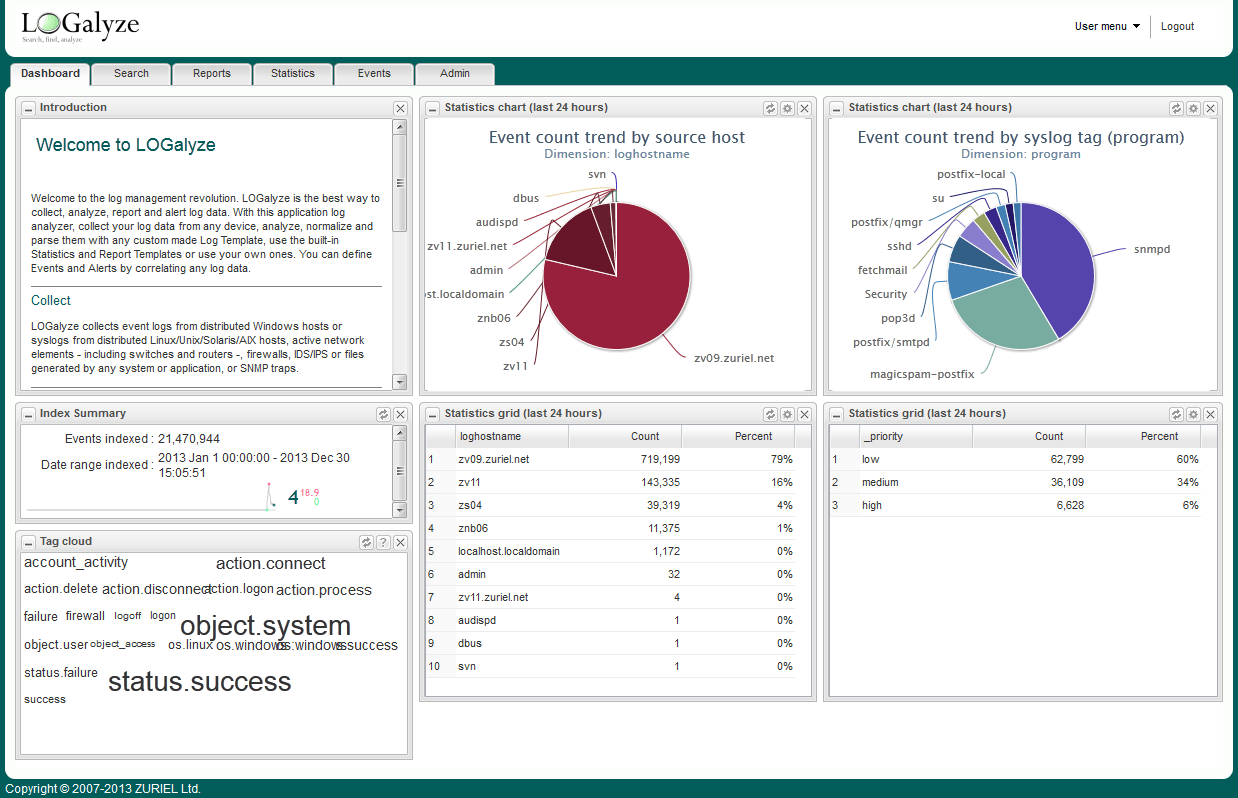Click the Logout link
Viewport: 1238px width, 798px height.
tap(1177, 27)
